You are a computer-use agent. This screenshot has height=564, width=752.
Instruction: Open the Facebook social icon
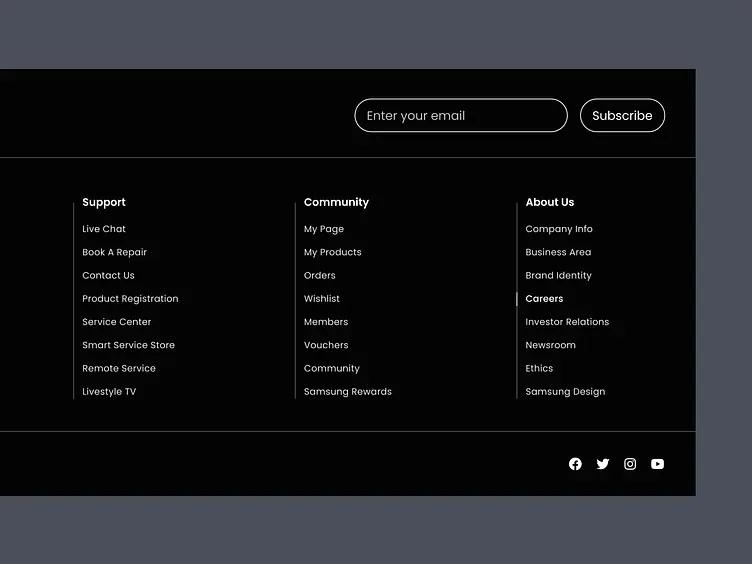575,464
